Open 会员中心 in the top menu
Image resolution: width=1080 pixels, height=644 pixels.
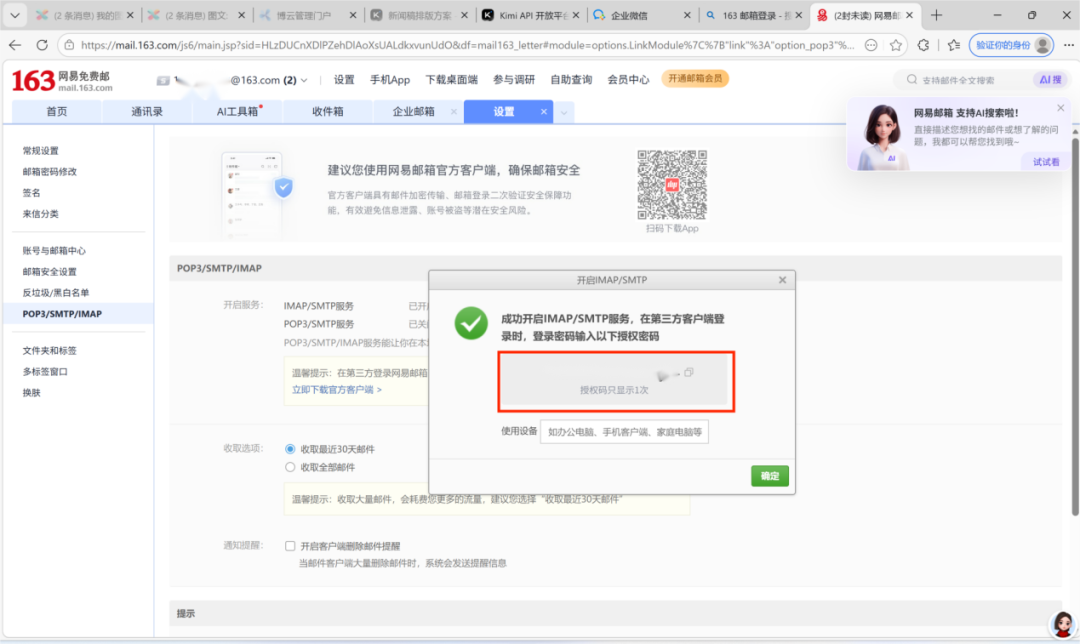point(628,80)
